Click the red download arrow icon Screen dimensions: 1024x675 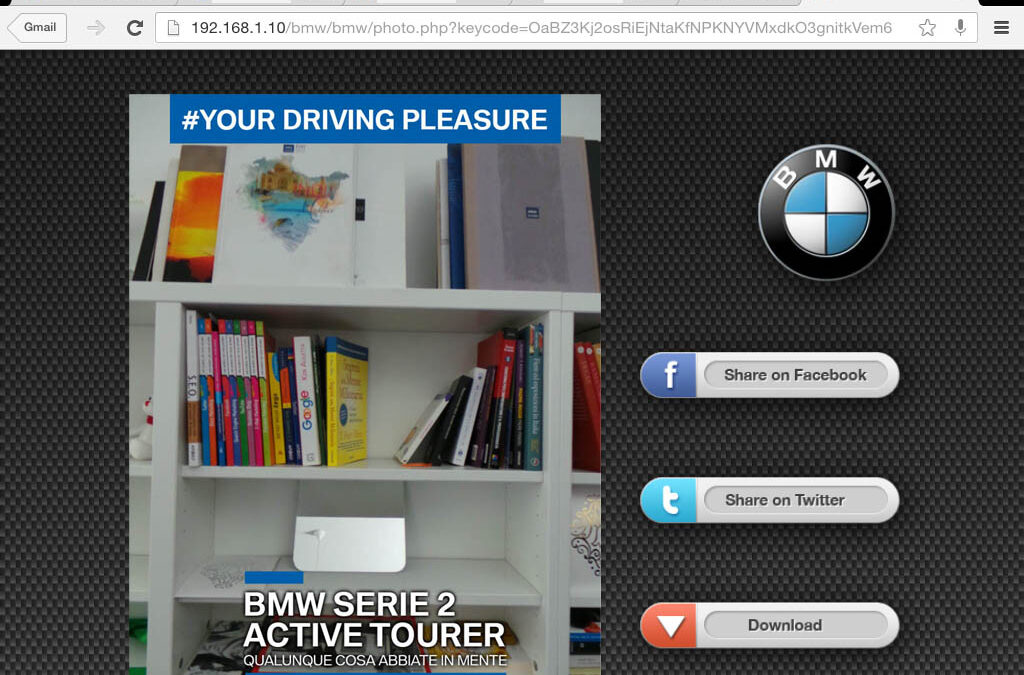pyautogui.click(x=669, y=625)
